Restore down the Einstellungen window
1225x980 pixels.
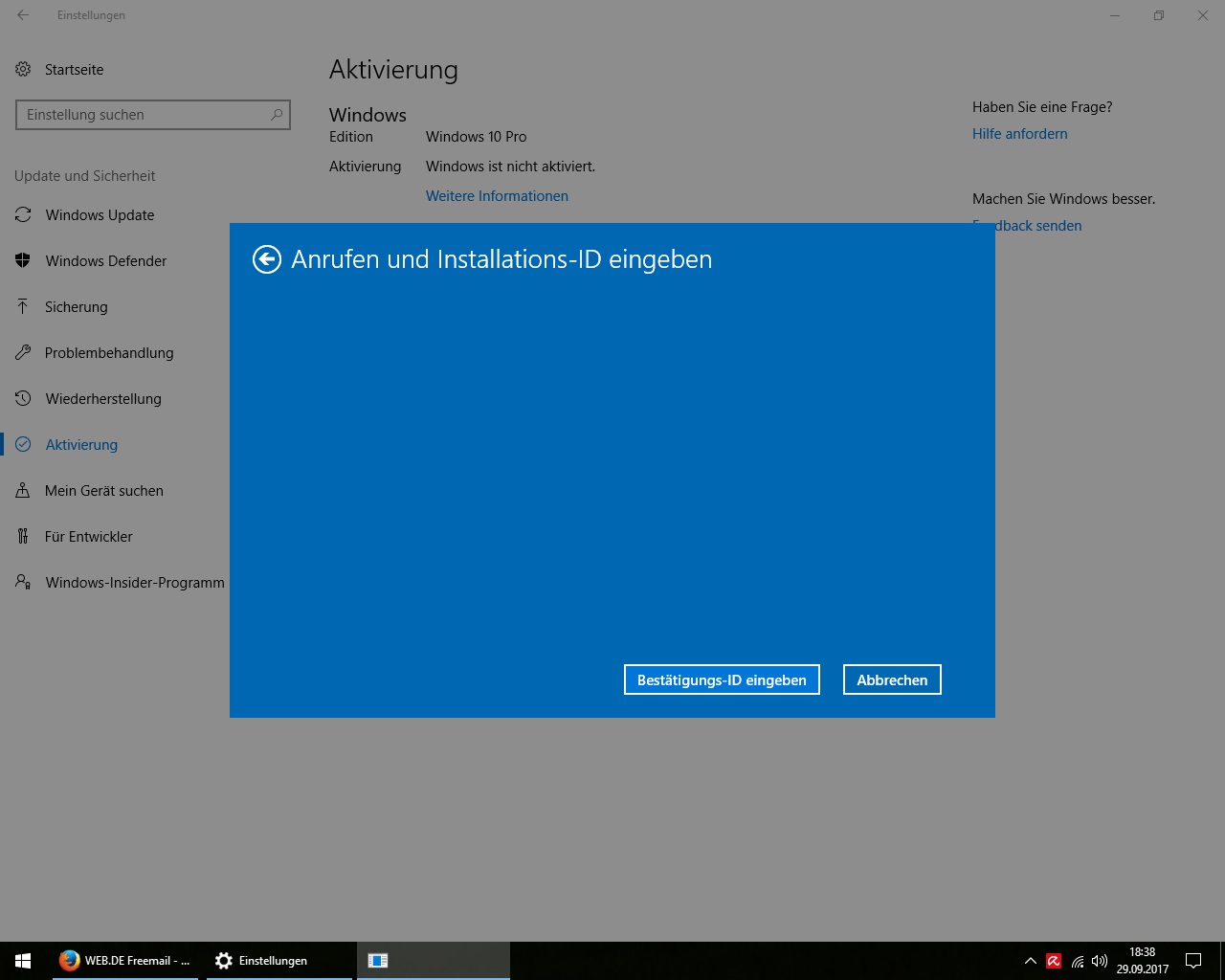pyautogui.click(x=1159, y=15)
